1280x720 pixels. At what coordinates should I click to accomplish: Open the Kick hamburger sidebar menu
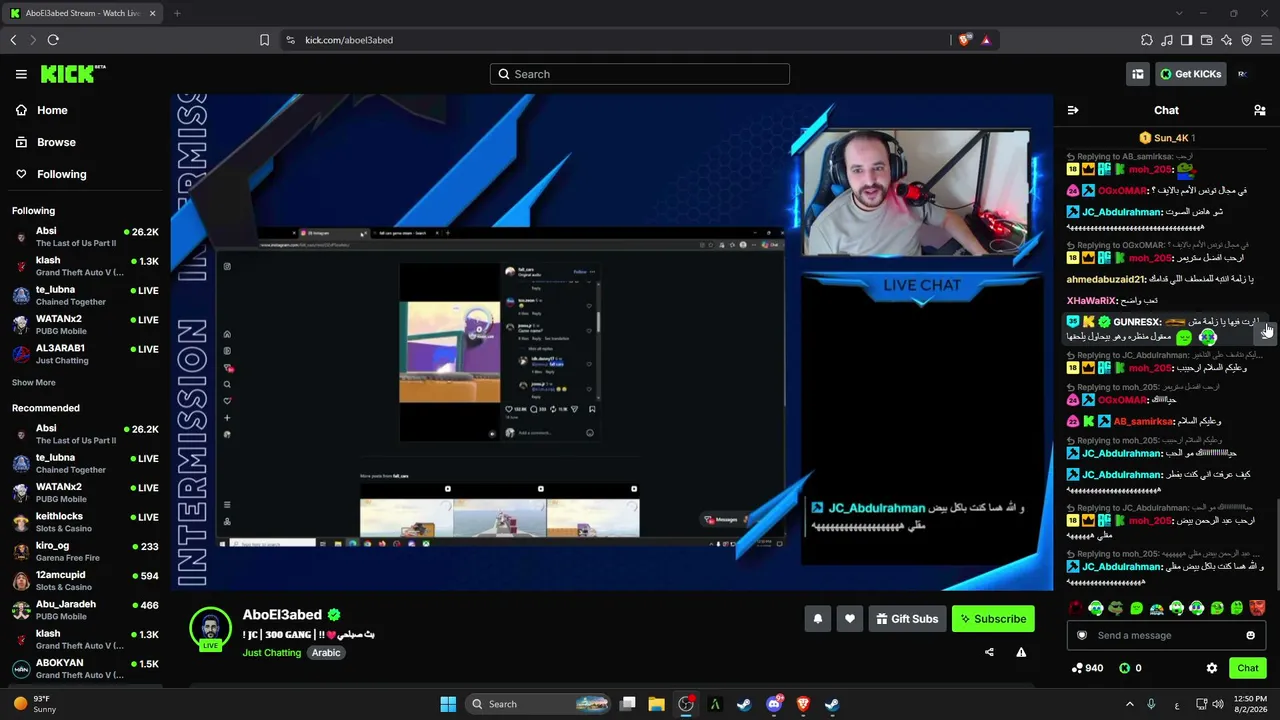[x=21, y=74]
